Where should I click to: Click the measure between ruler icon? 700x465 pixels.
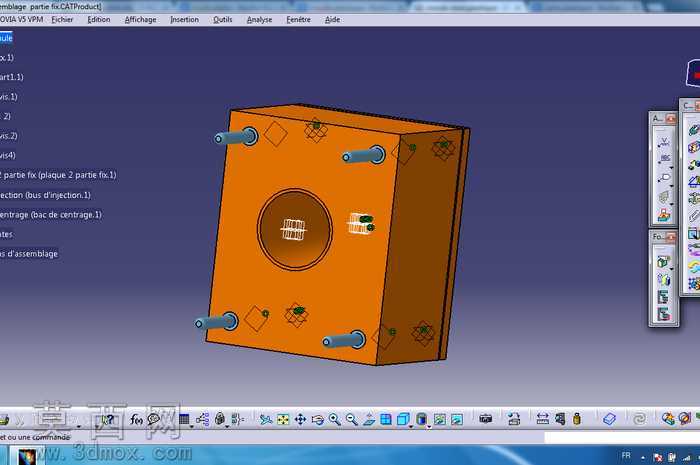click(542, 419)
